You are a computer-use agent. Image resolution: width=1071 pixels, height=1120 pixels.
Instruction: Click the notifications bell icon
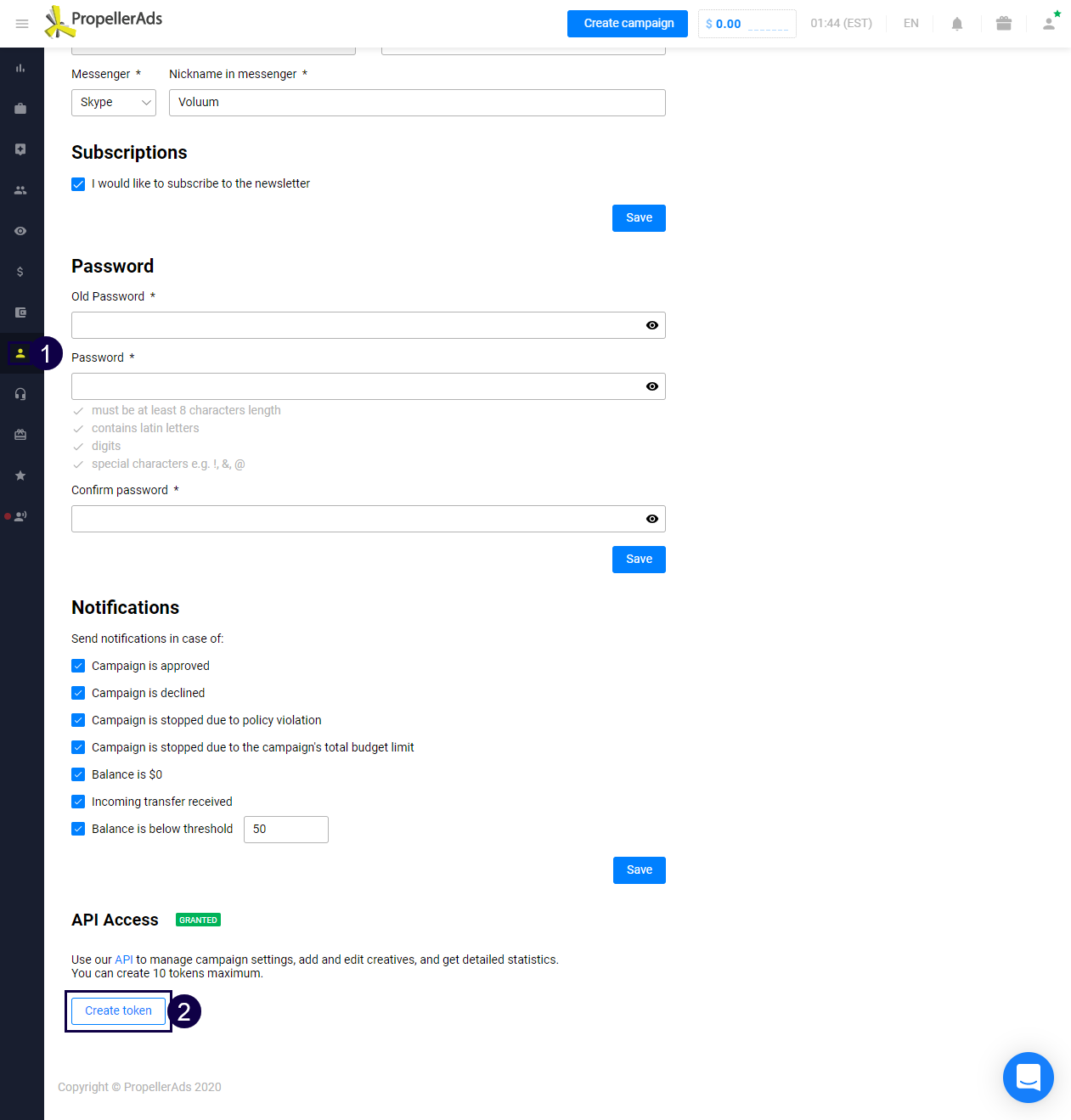tap(957, 24)
